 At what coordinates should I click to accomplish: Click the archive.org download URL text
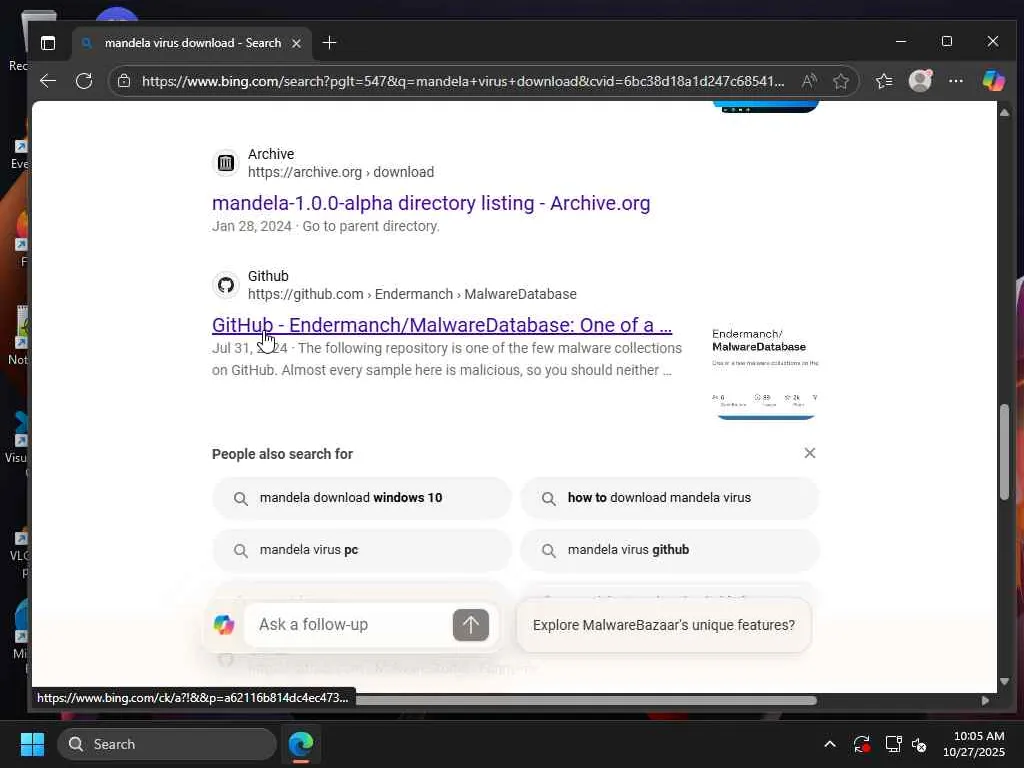pyautogui.click(x=341, y=172)
